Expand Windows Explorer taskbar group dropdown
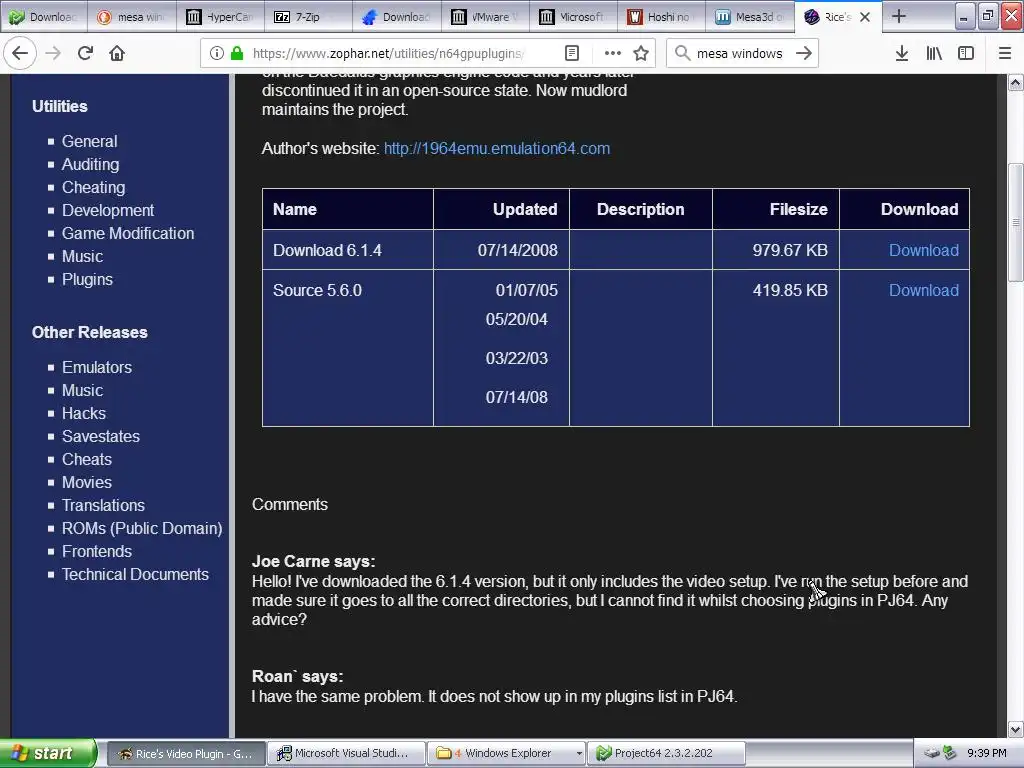 [x=579, y=754]
